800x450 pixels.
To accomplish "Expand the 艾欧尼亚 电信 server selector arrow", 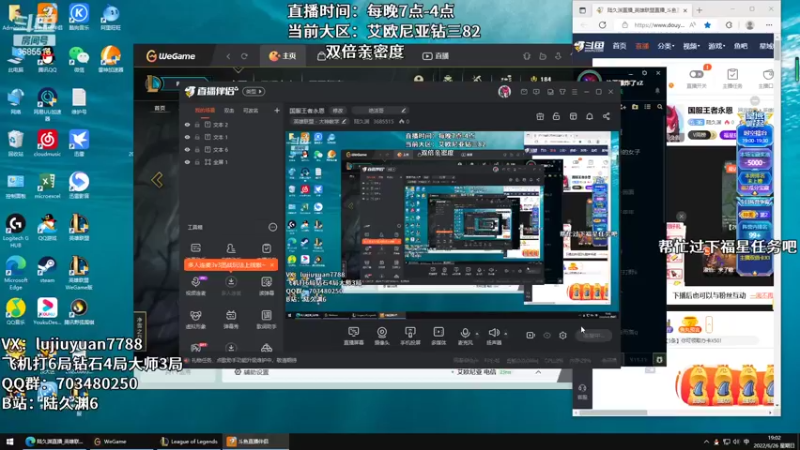I will pos(538,372).
